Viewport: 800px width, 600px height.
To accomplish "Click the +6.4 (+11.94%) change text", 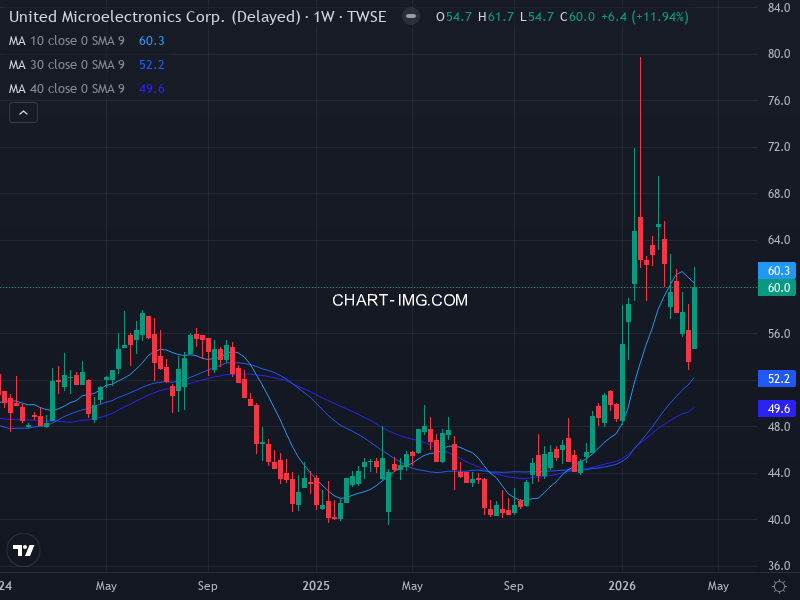I will pos(644,17).
